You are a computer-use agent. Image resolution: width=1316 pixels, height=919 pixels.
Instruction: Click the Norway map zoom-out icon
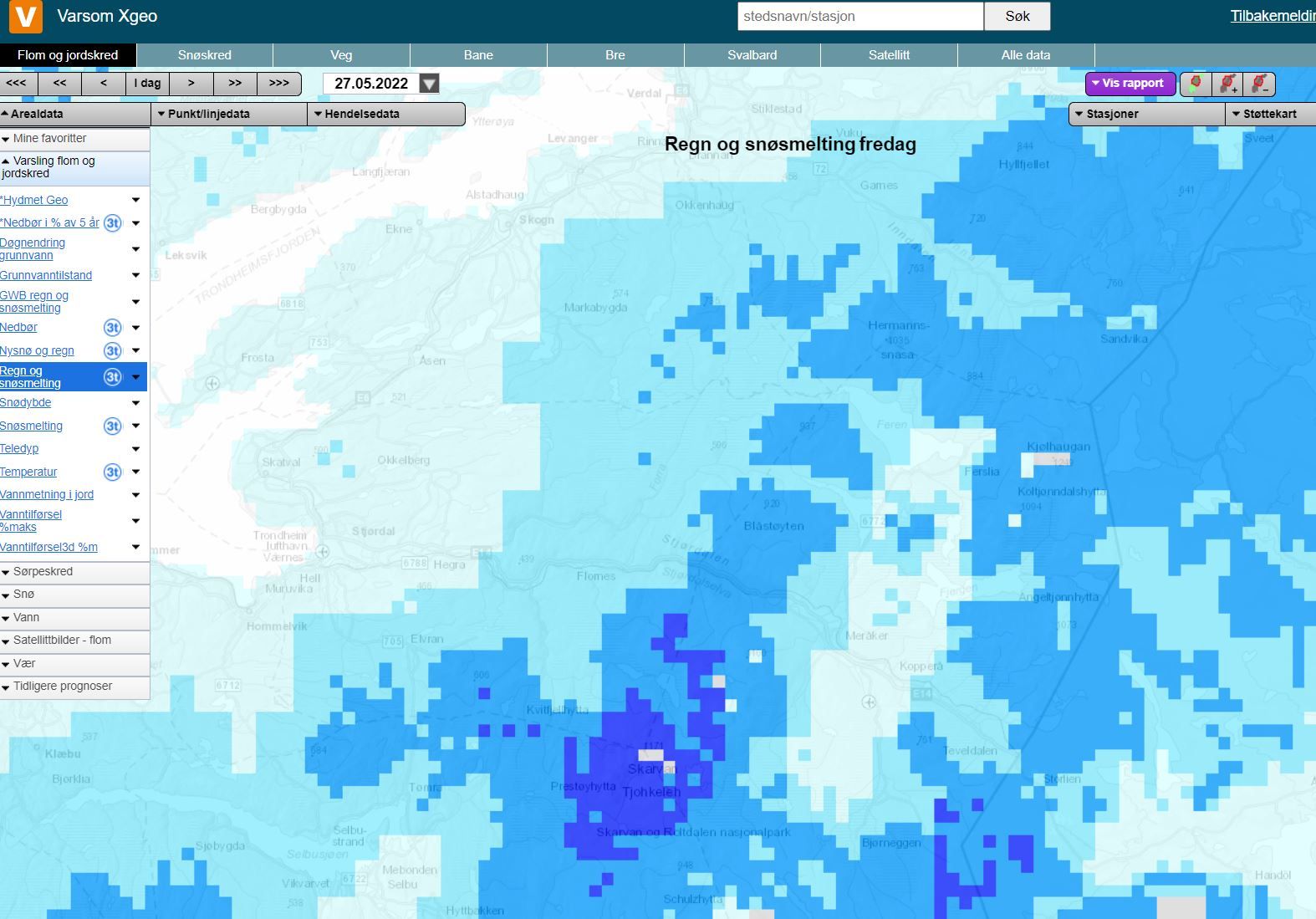1259,84
